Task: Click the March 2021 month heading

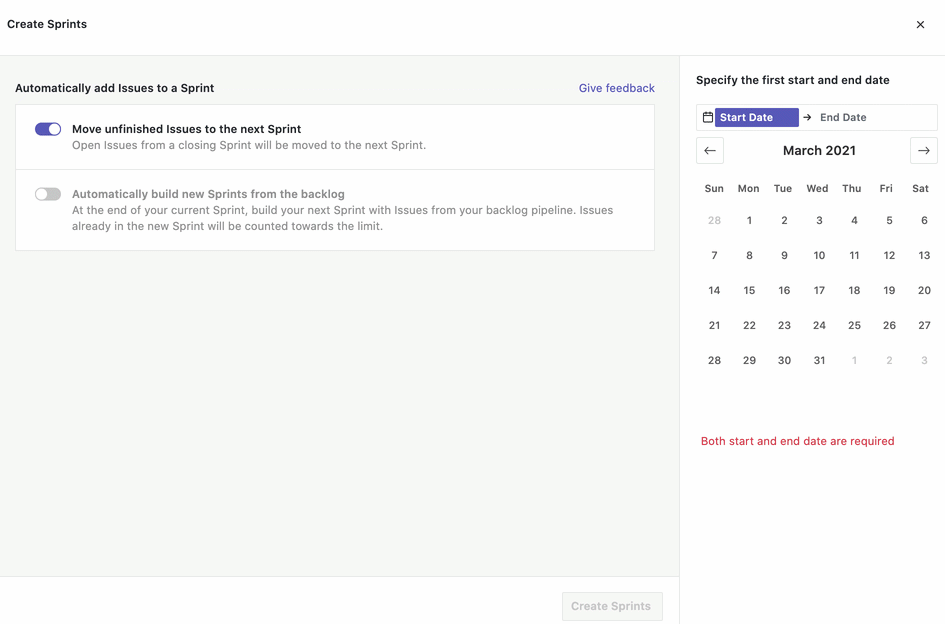Action: [x=818, y=151]
